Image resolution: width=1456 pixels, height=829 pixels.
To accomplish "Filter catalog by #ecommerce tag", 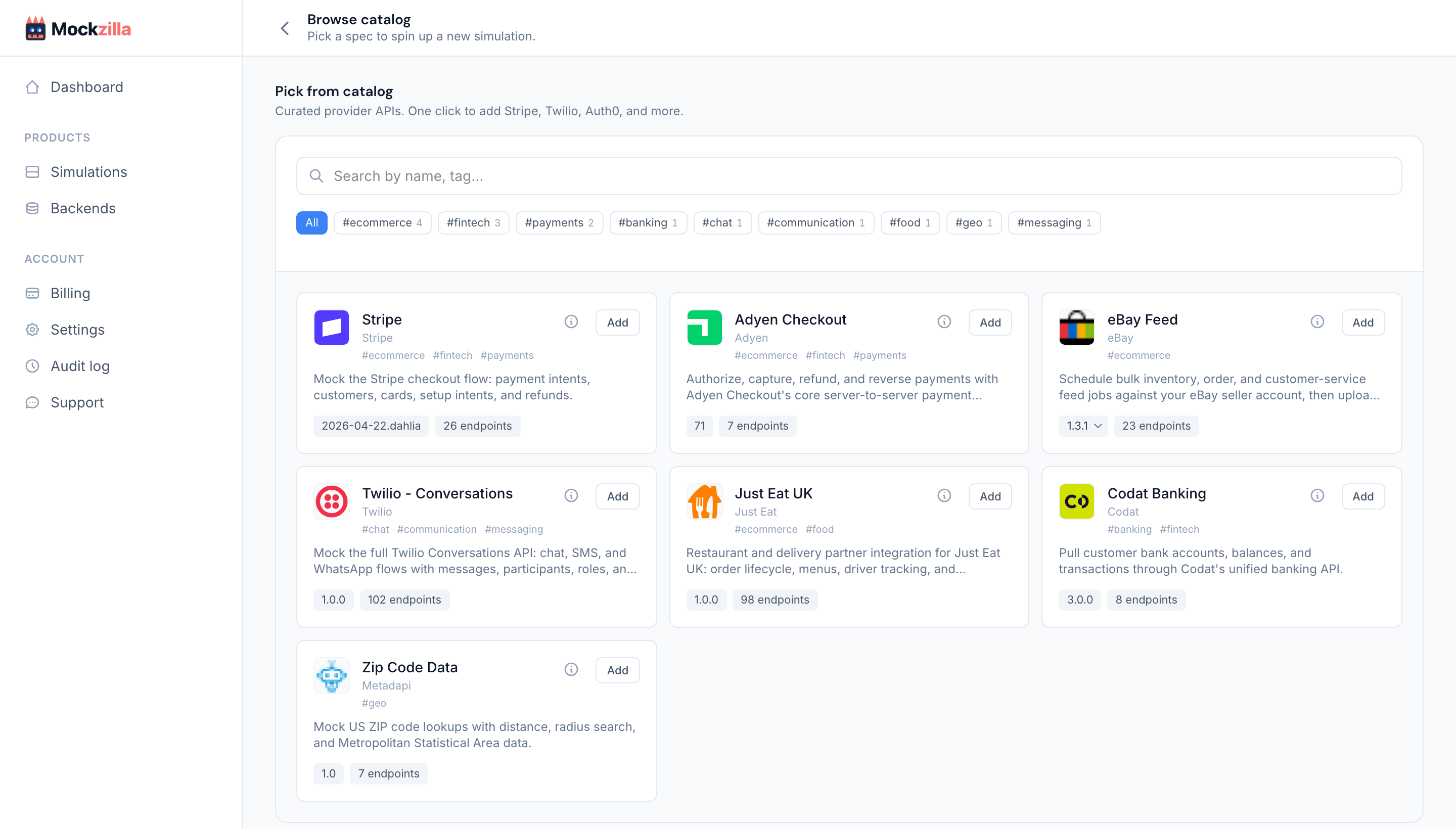I will tap(382, 222).
